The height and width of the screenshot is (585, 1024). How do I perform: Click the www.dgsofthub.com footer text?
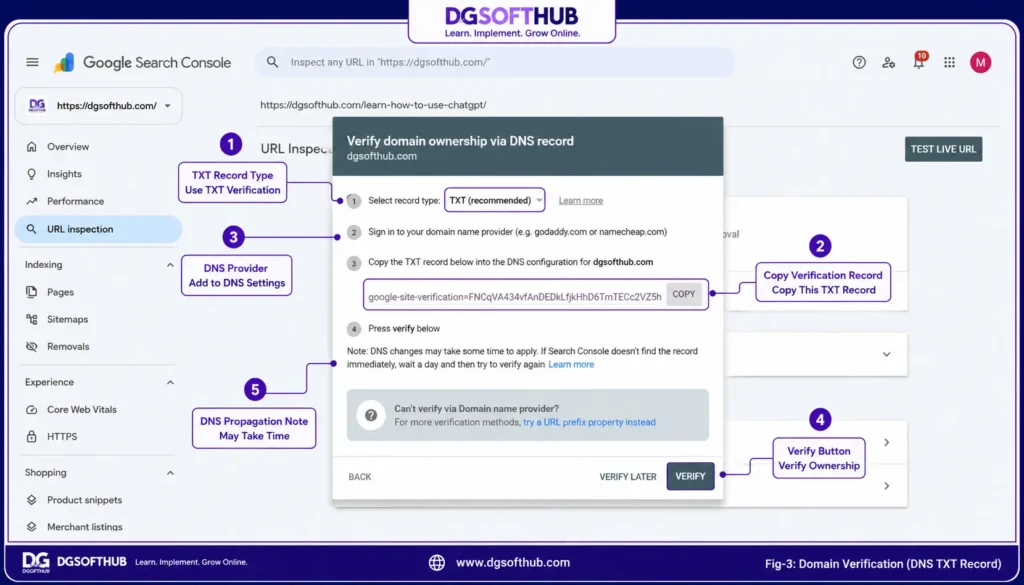tap(513, 563)
